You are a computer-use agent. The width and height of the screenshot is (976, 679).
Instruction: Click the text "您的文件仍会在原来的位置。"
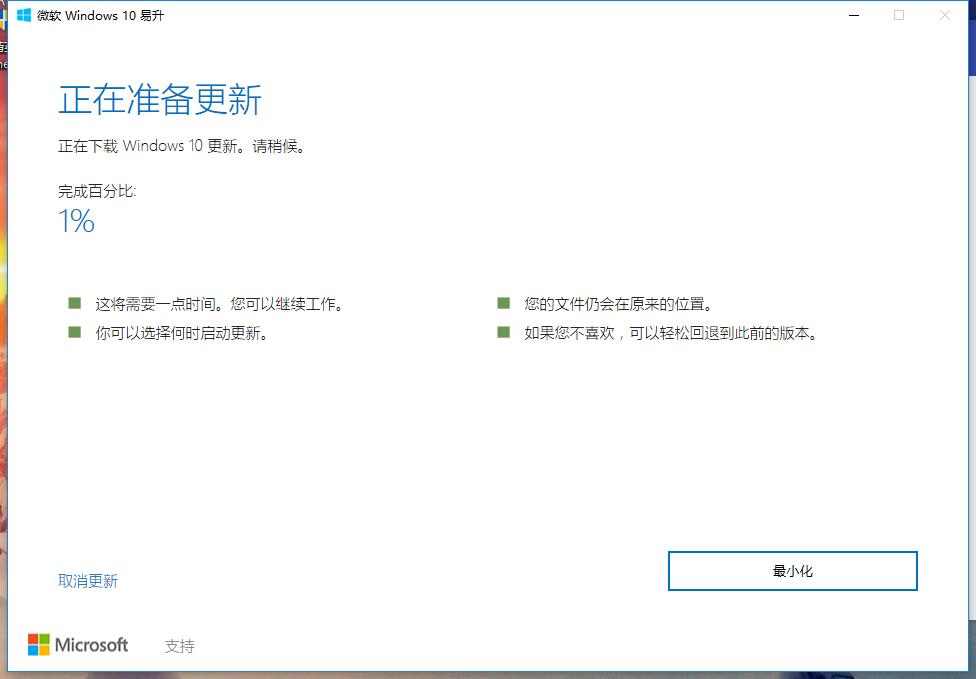[618, 304]
